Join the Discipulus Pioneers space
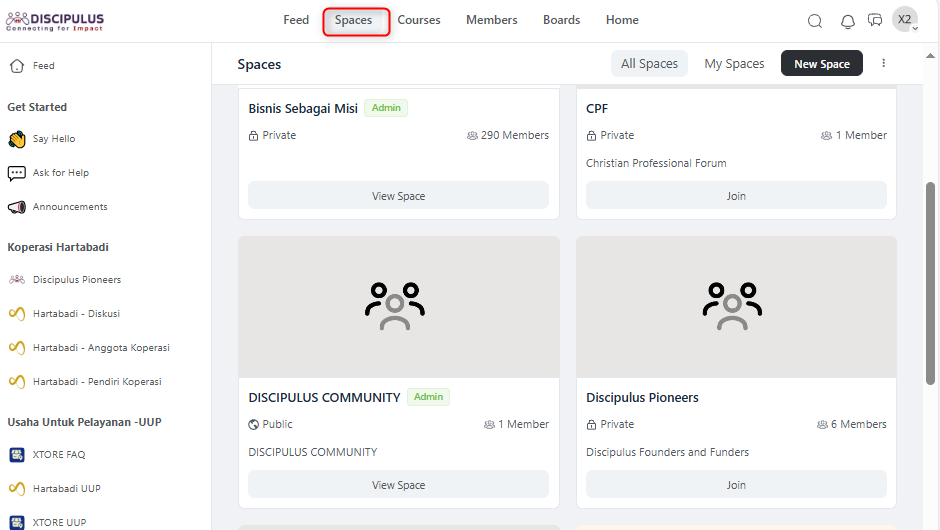This screenshot has height=530, width=940. pyautogui.click(x=736, y=485)
